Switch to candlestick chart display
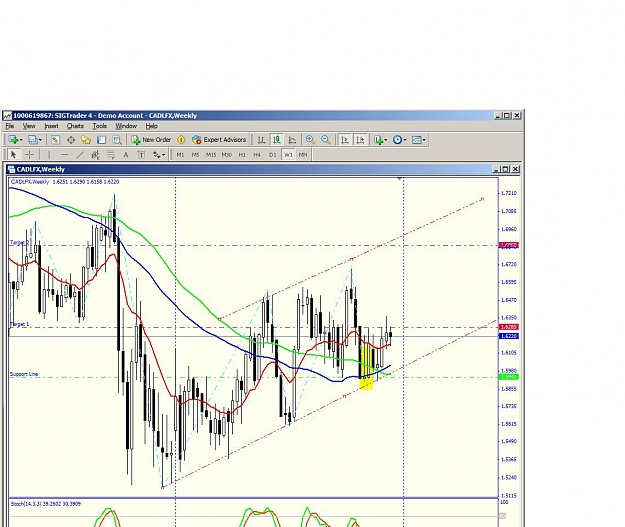The image size is (625, 527). click(x=276, y=140)
